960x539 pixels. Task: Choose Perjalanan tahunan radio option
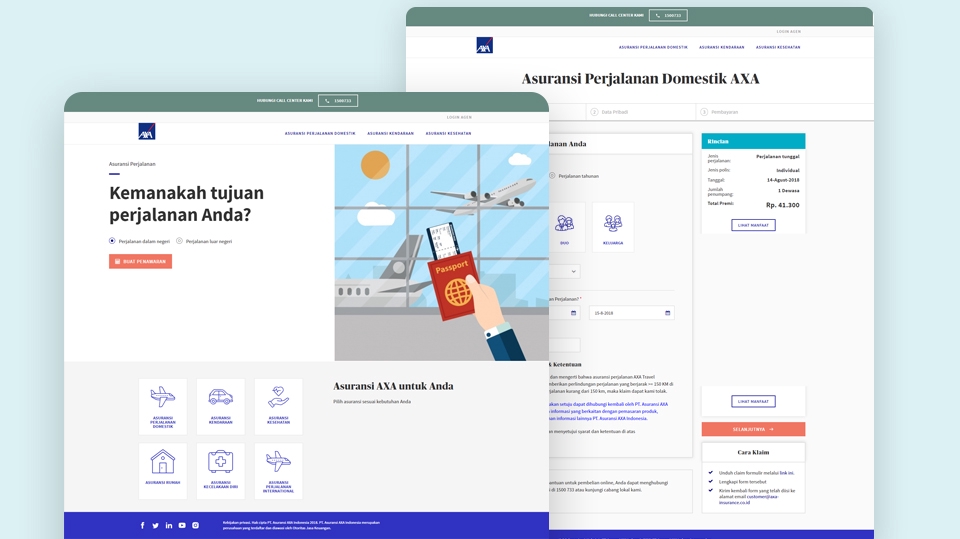[552, 176]
